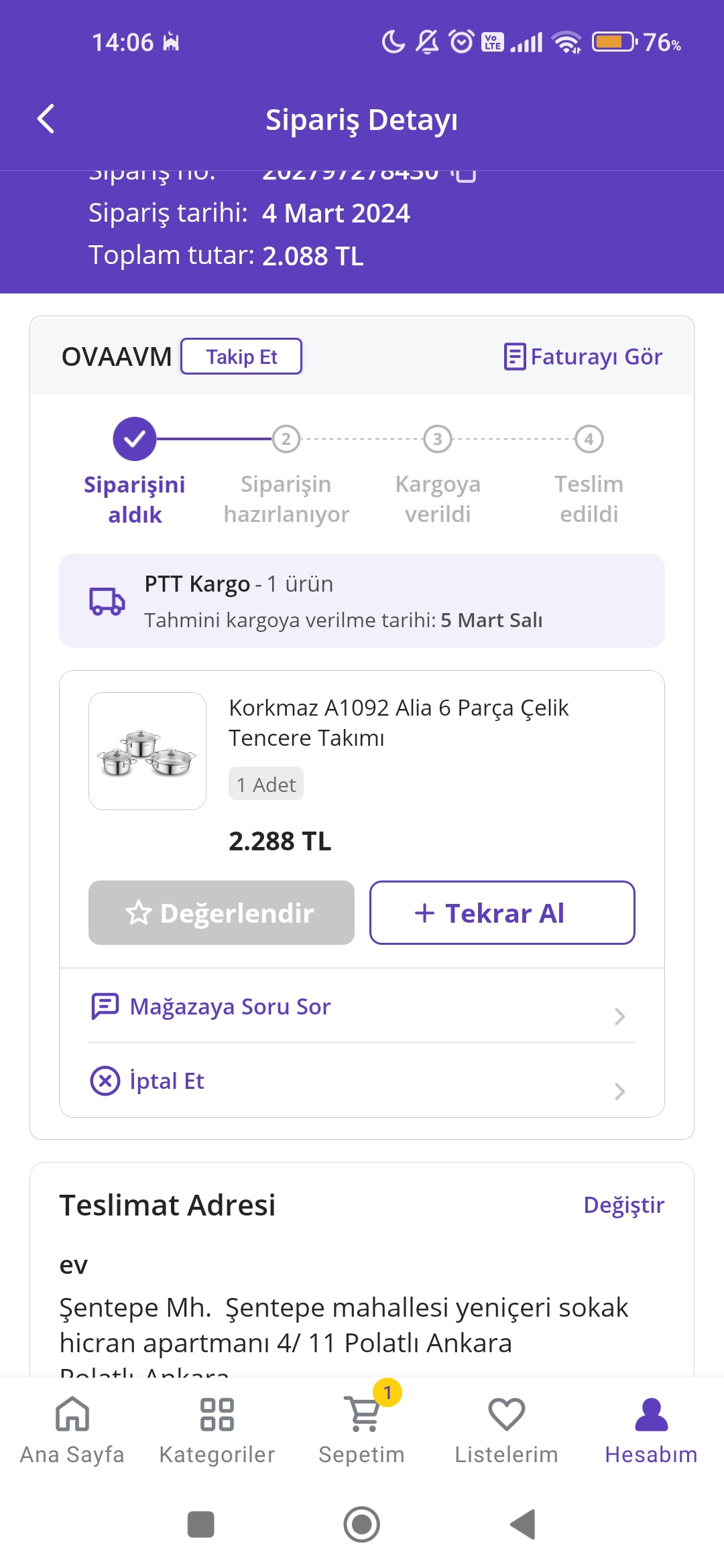Tap the İptal Et cancel icon
Screen dimensions: 724x1568
click(x=105, y=1081)
